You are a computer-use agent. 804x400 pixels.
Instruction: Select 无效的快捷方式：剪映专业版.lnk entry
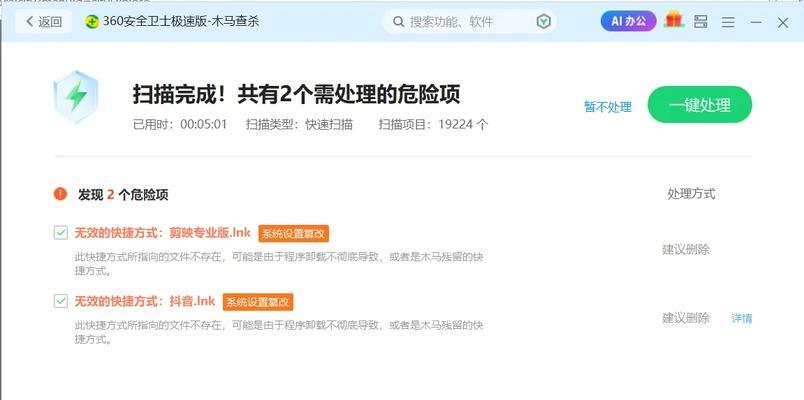point(163,233)
